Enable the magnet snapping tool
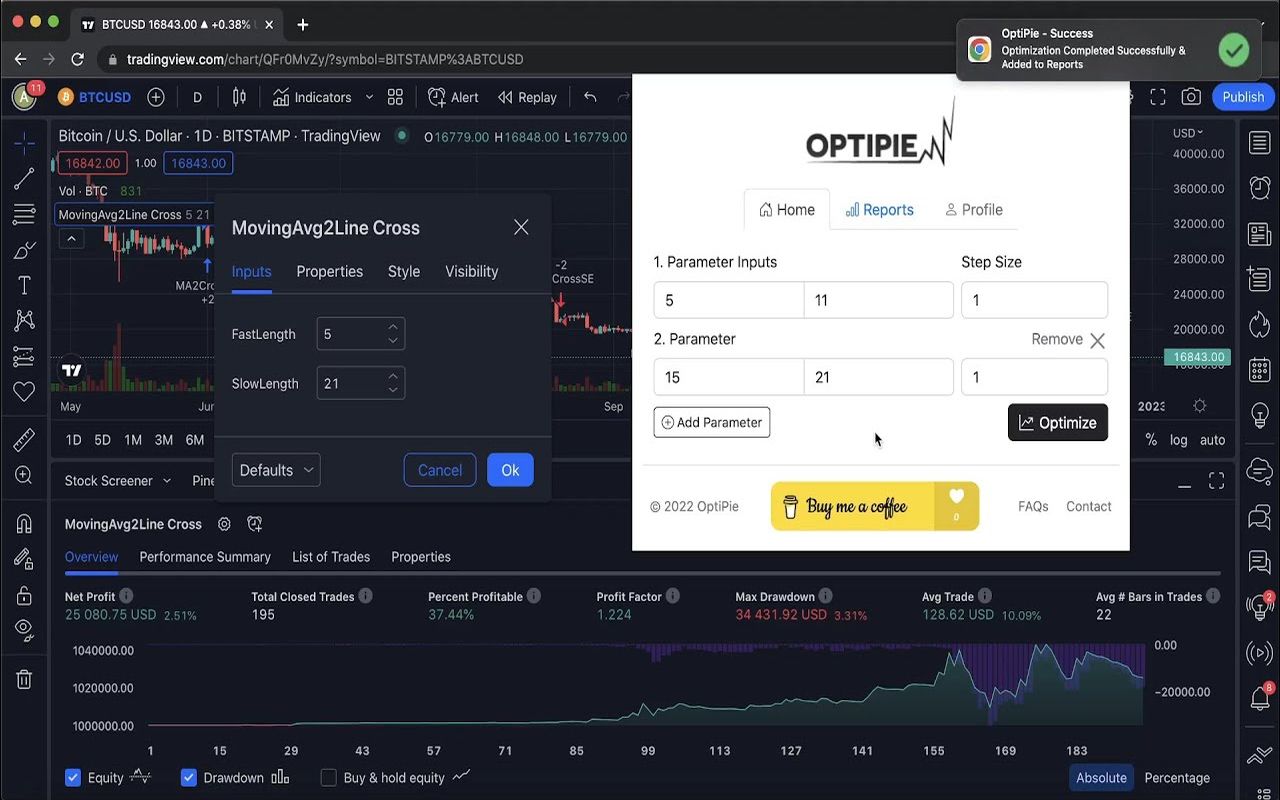The width and height of the screenshot is (1280, 800). click(x=24, y=523)
